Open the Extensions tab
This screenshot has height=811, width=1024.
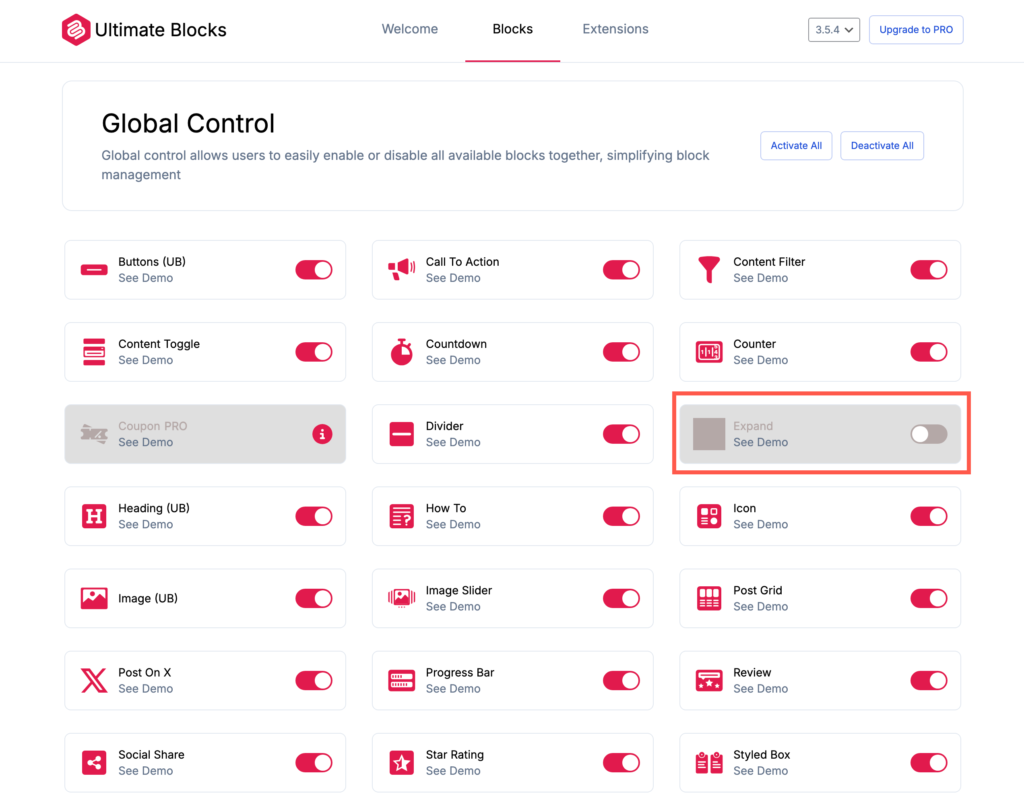[x=615, y=29]
